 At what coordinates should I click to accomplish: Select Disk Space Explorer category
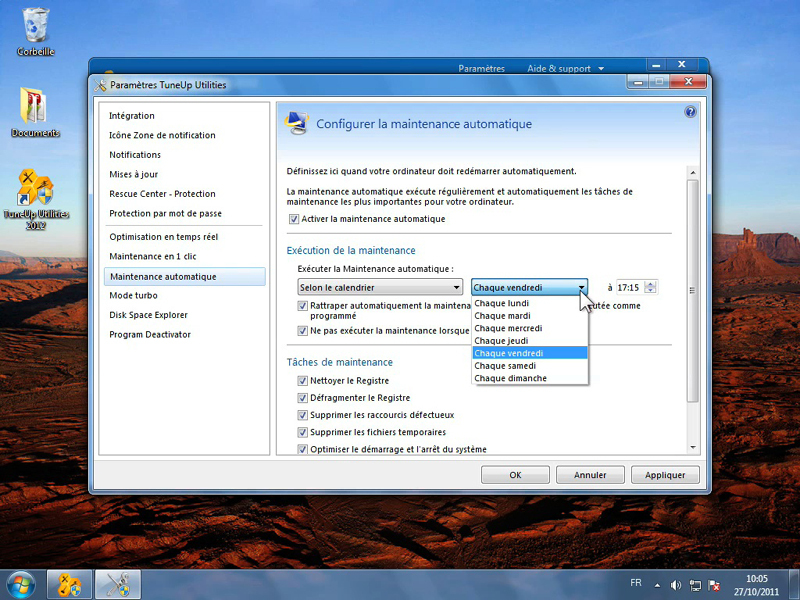(x=184, y=315)
